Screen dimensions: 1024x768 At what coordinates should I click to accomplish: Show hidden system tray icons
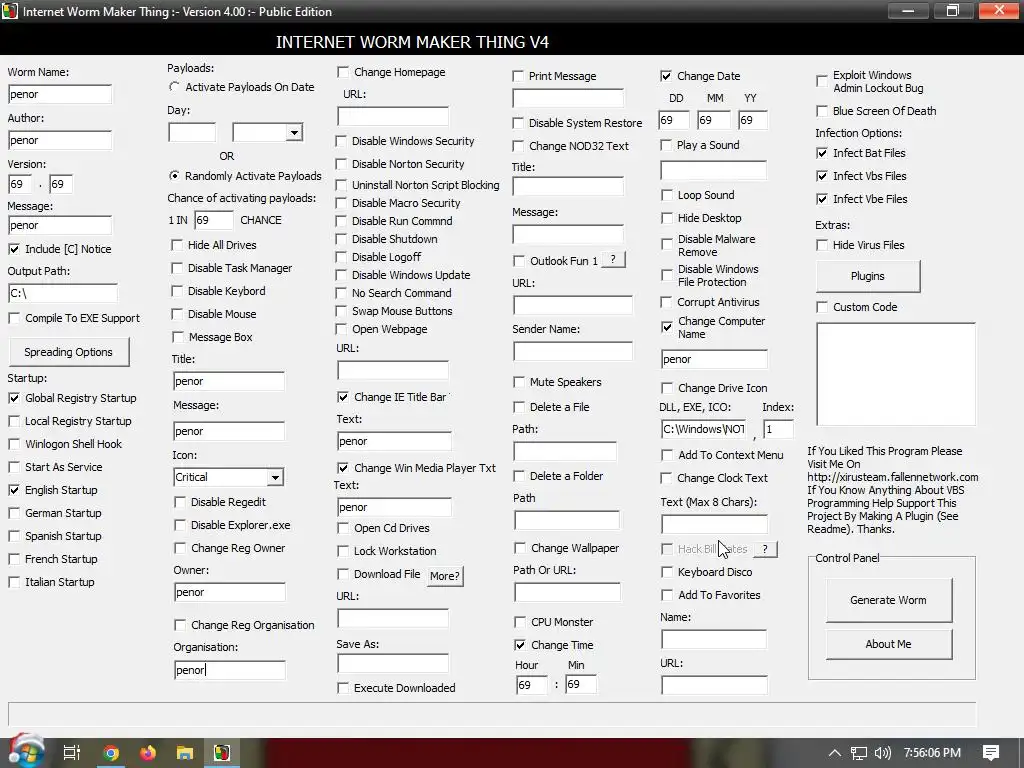point(835,753)
